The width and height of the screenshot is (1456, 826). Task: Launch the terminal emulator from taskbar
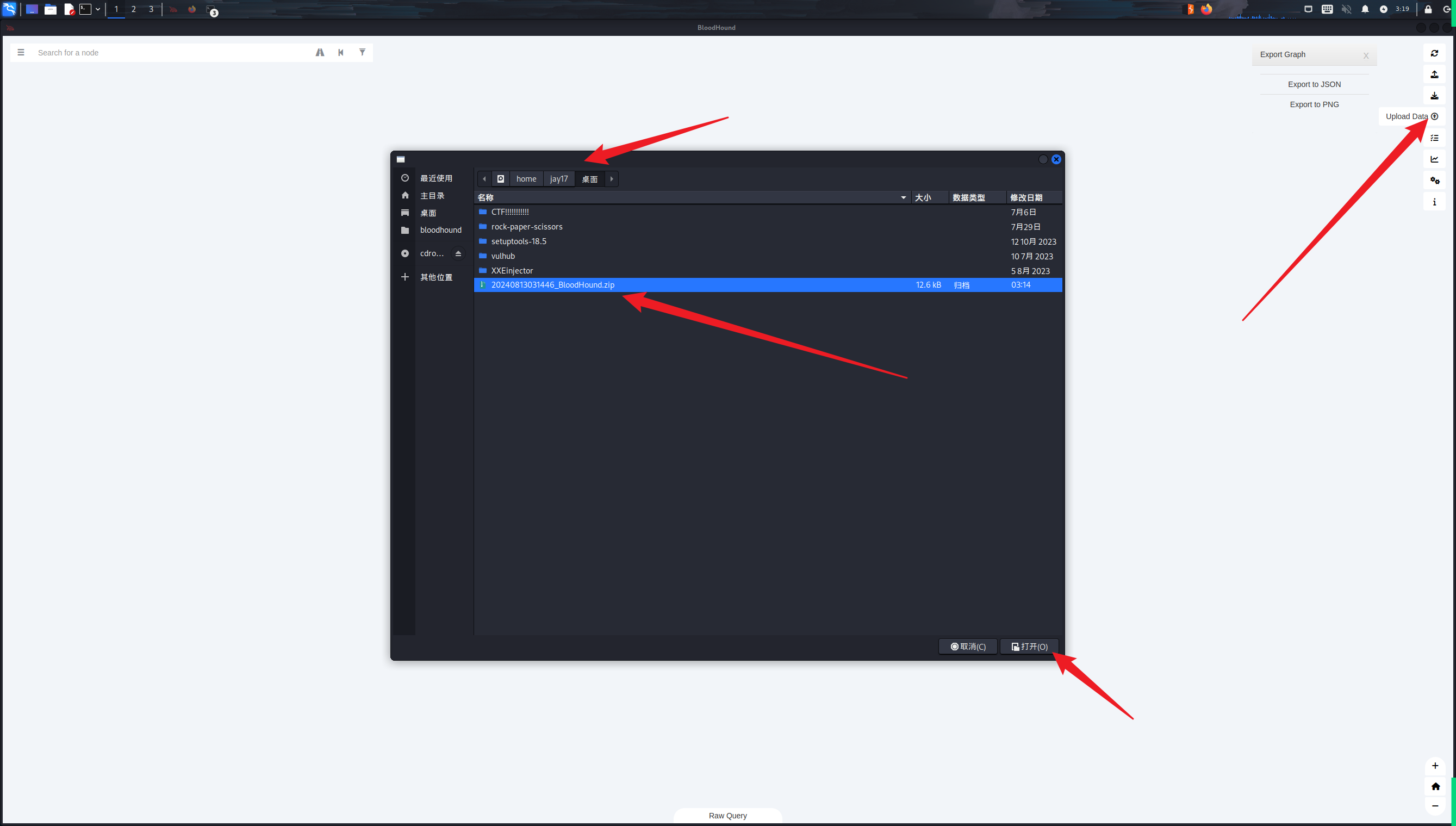[x=85, y=9]
